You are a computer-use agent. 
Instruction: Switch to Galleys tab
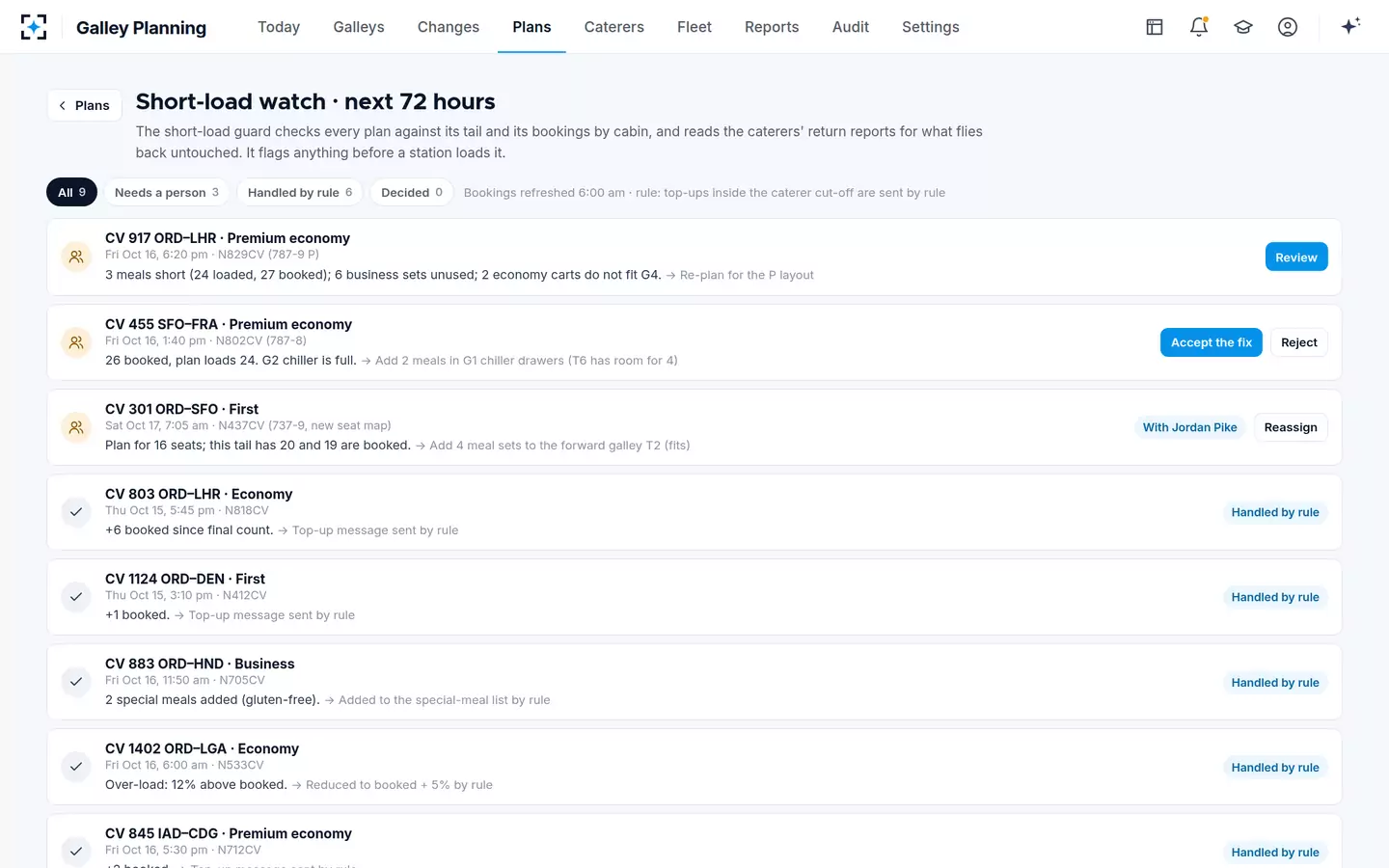click(359, 27)
